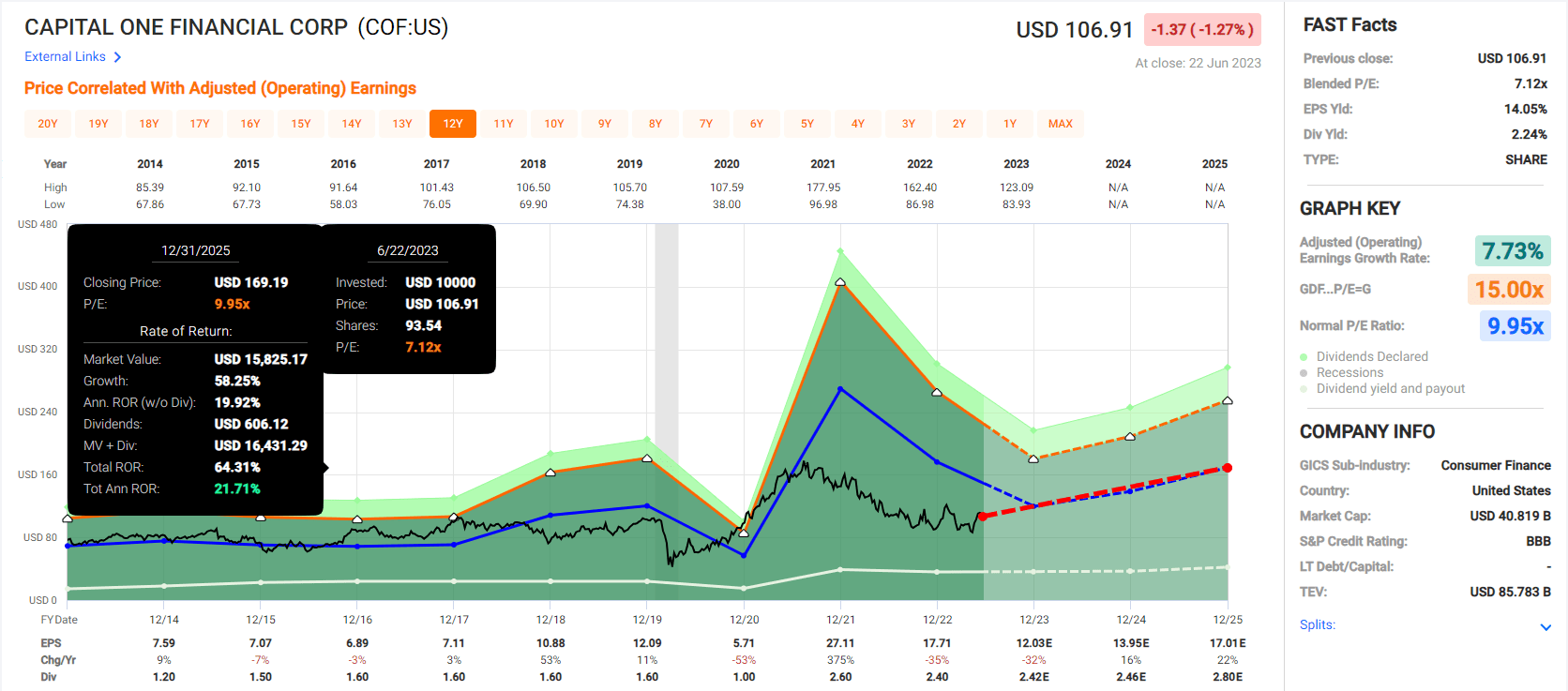Screen dimensions: 1568x691
Task: Switch to the 13Y range
Action: (x=402, y=124)
